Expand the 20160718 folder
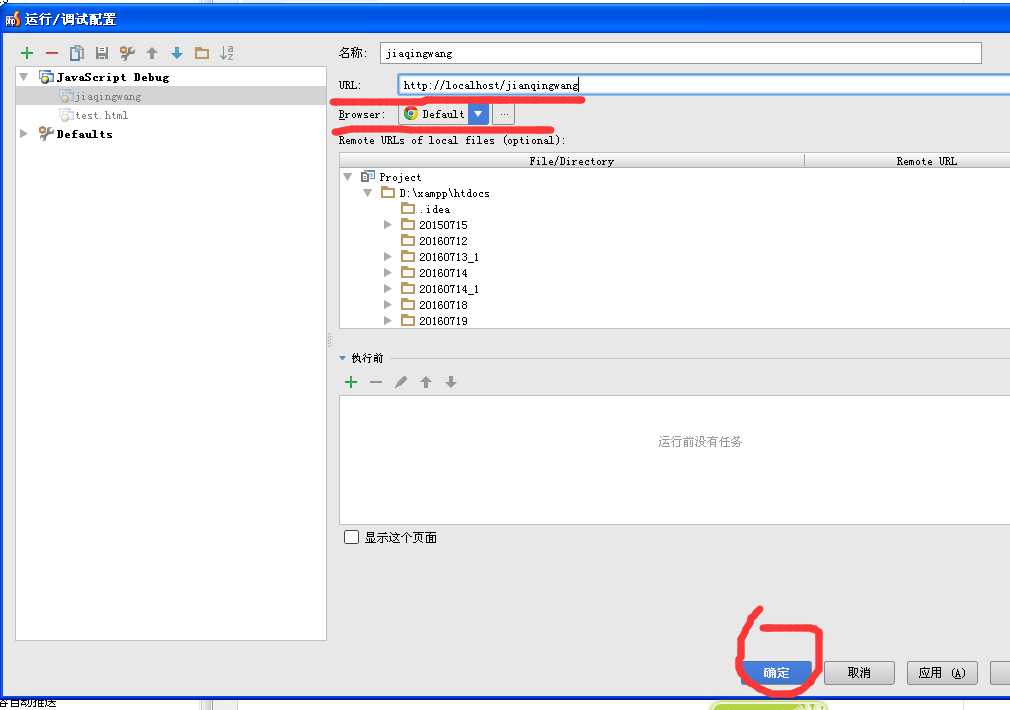The height and width of the screenshot is (710, 1010). (388, 304)
